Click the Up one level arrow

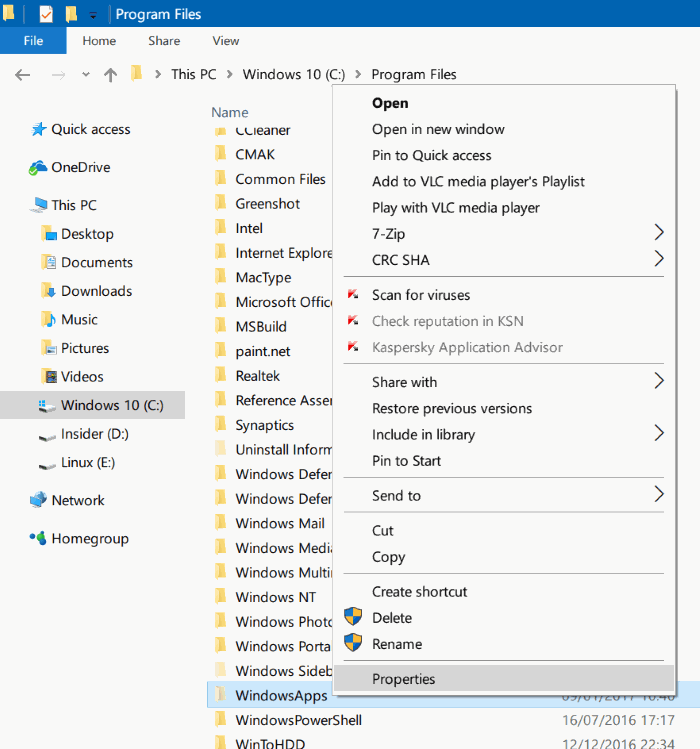coord(110,75)
